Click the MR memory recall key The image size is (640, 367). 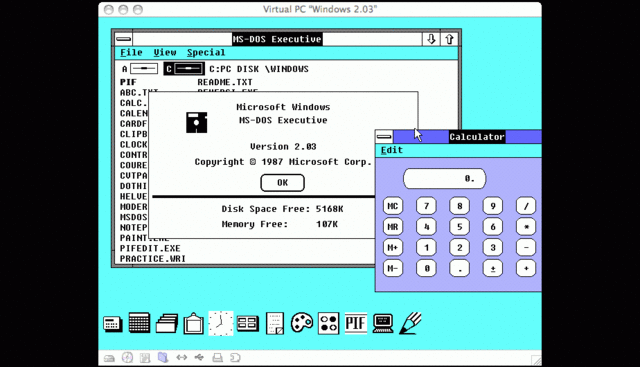393,227
